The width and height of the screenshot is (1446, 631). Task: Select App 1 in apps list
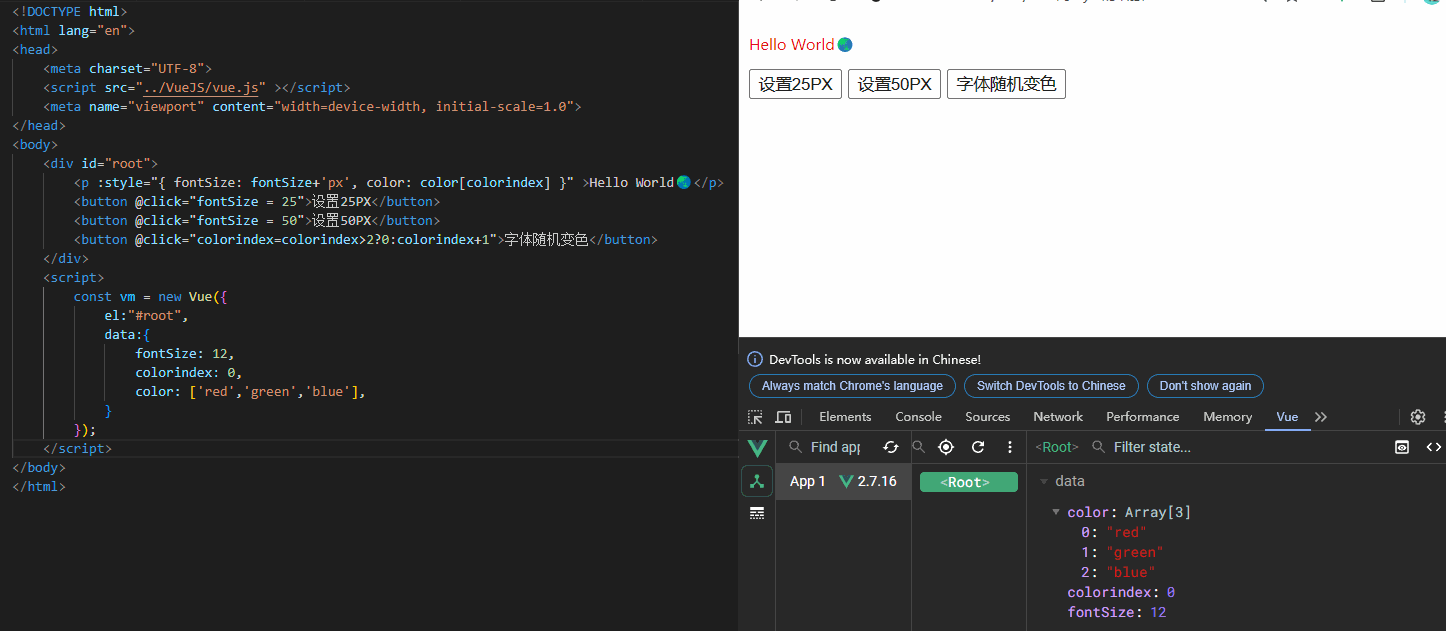pos(843,481)
